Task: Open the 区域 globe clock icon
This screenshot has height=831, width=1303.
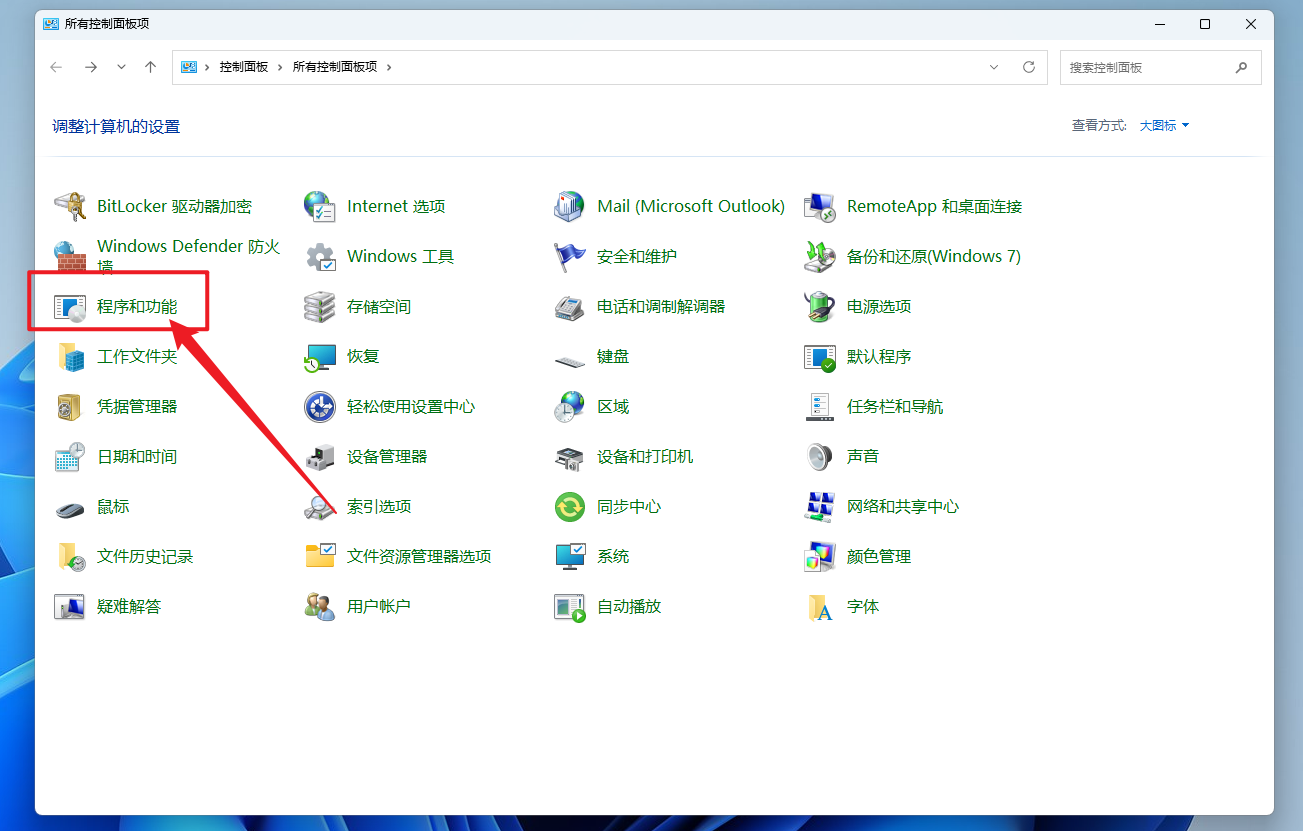Action: coord(570,407)
